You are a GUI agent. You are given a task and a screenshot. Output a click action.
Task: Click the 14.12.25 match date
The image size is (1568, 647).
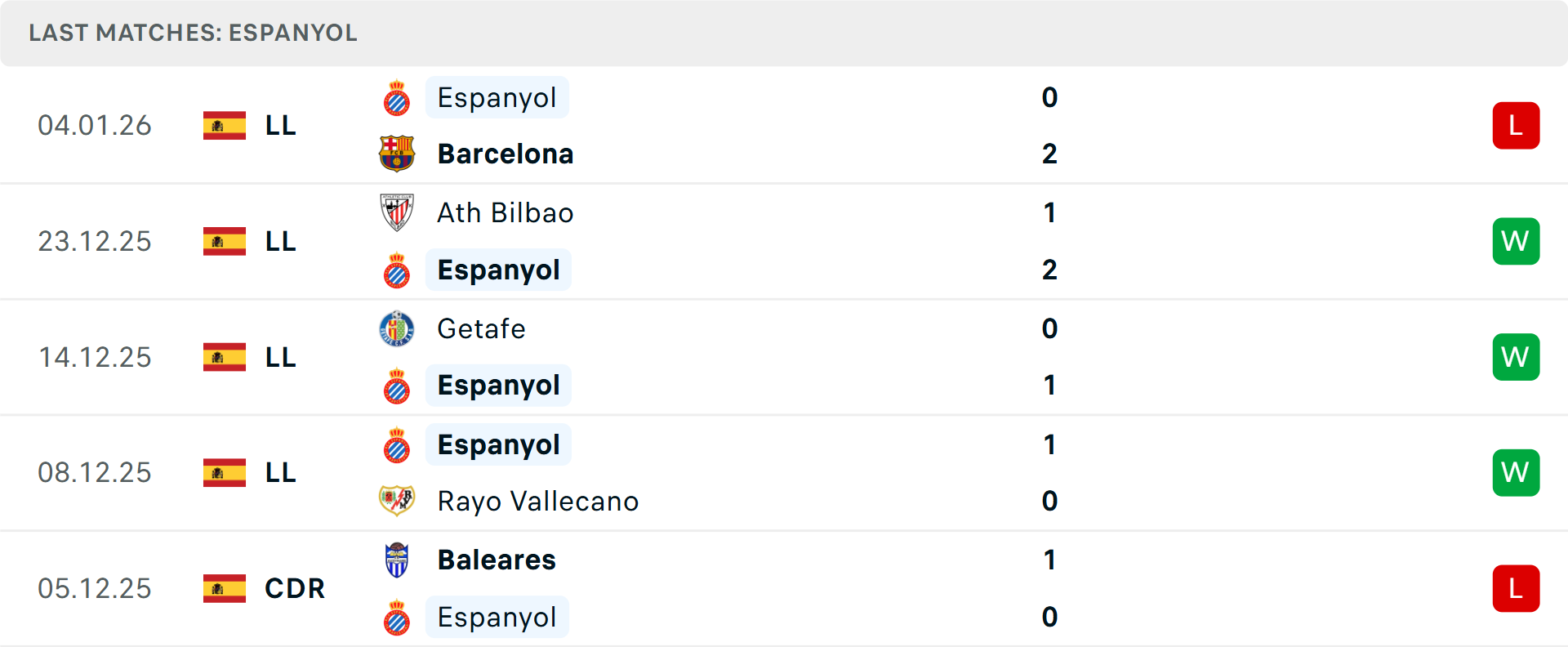click(95, 357)
